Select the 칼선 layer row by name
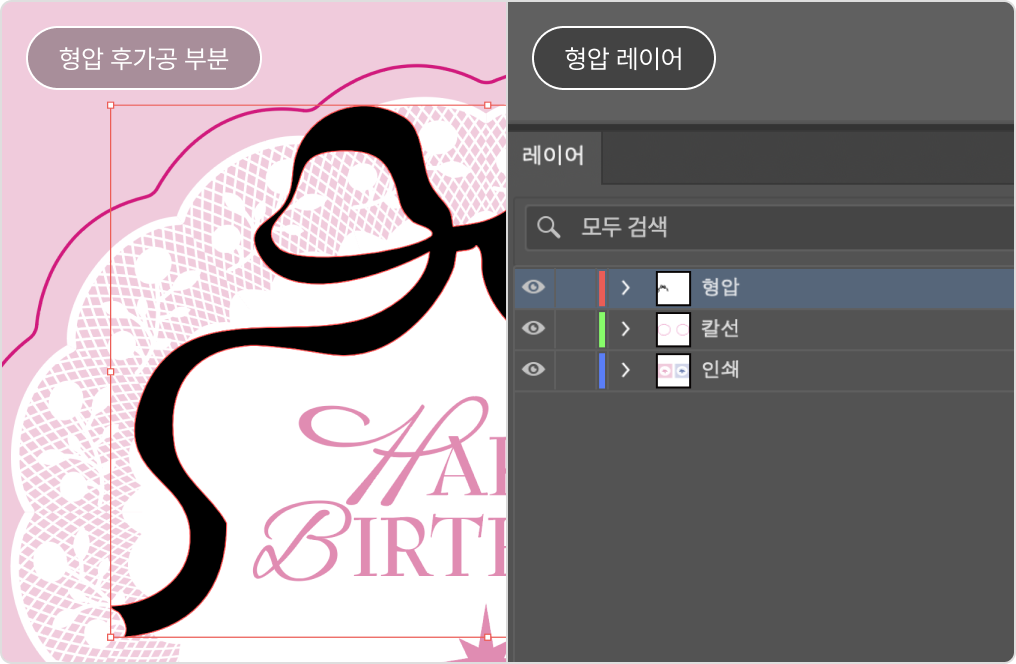 (x=720, y=329)
